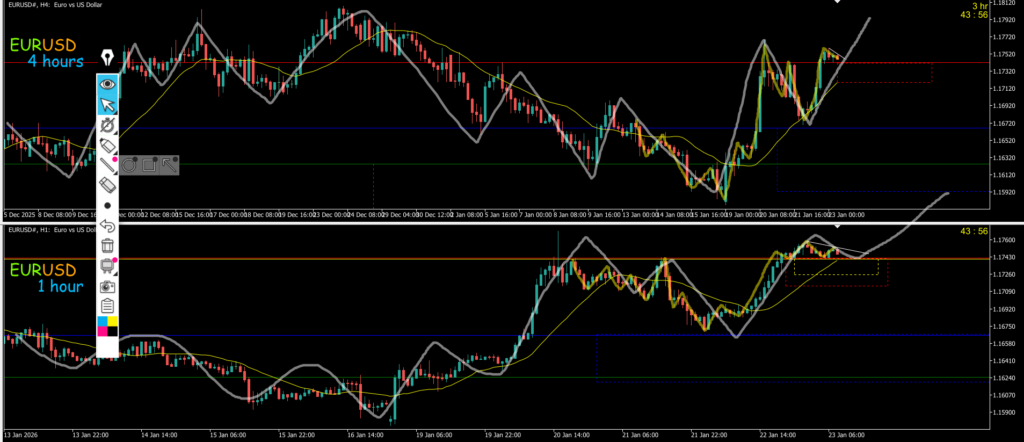Click the clipboard icon in the toolbar
Image resolution: width=1024 pixels, height=442 pixels.
[108, 306]
